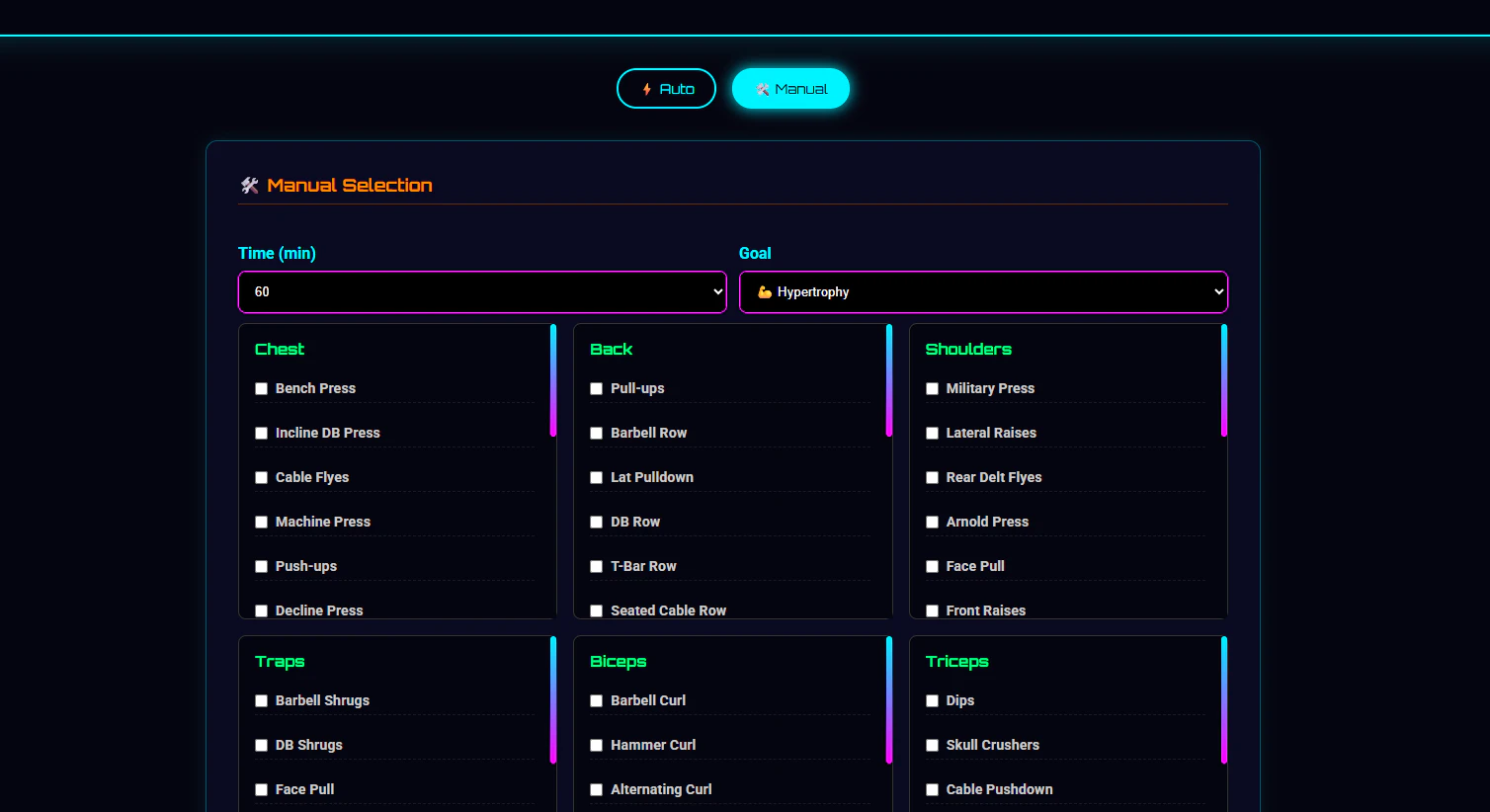Enable the Push-ups checkbox

pyautogui.click(x=262, y=567)
